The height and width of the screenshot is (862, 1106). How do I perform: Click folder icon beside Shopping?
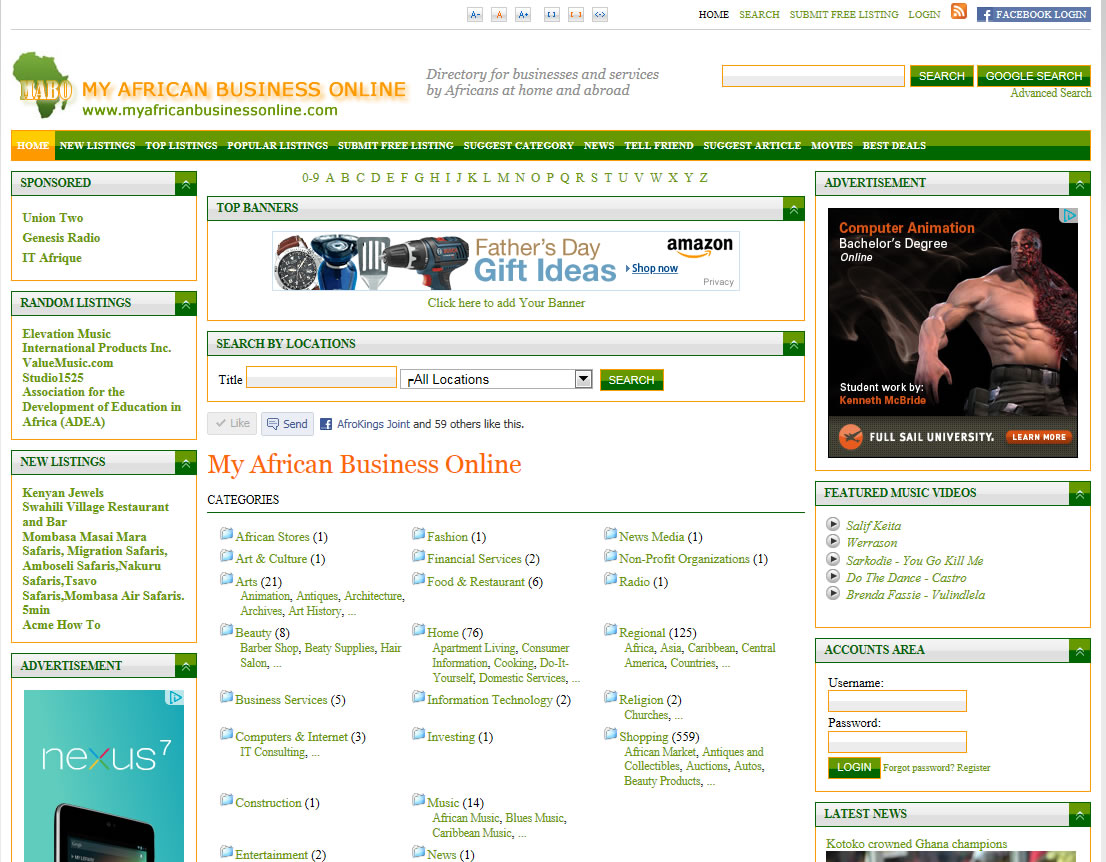(610, 734)
